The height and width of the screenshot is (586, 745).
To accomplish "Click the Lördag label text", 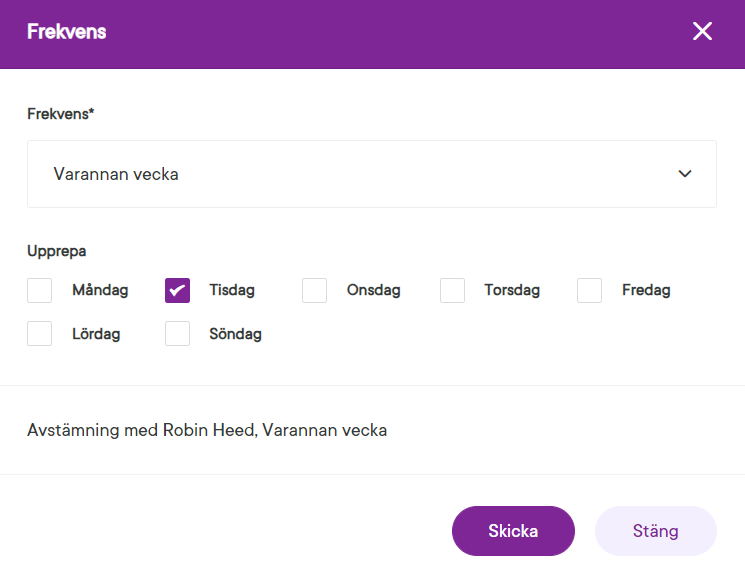I will [96, 334].
